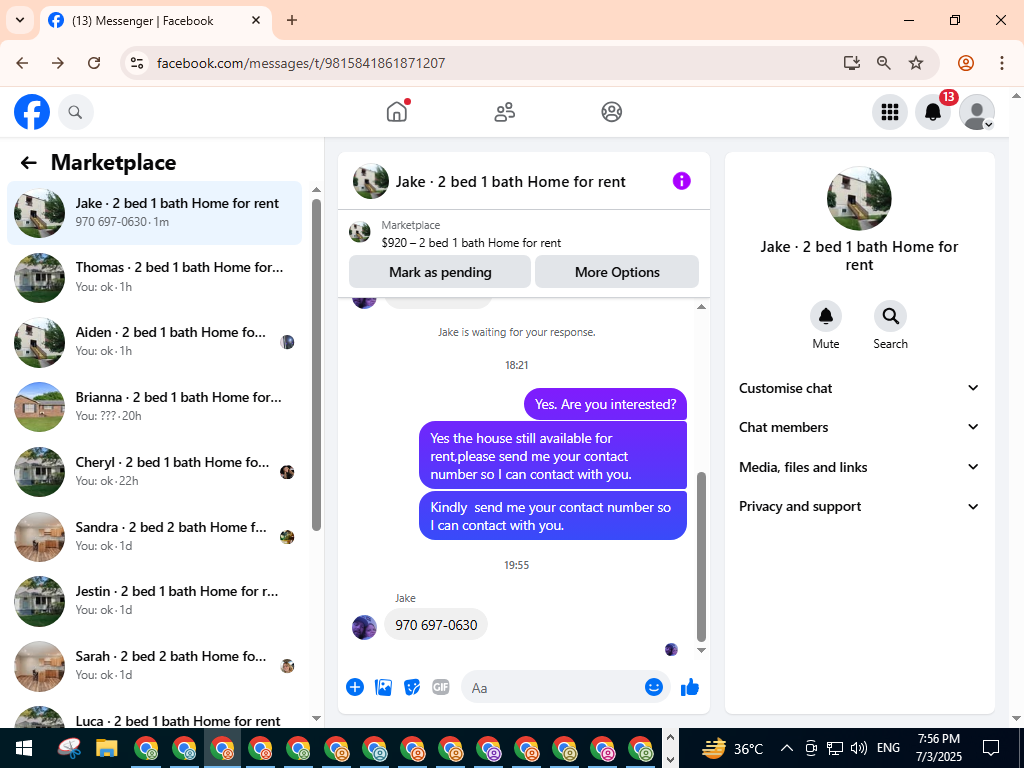Screen dimensions: 1024x768
Task: Expand Privacy and support section
Action: click(x=859, y=506)
